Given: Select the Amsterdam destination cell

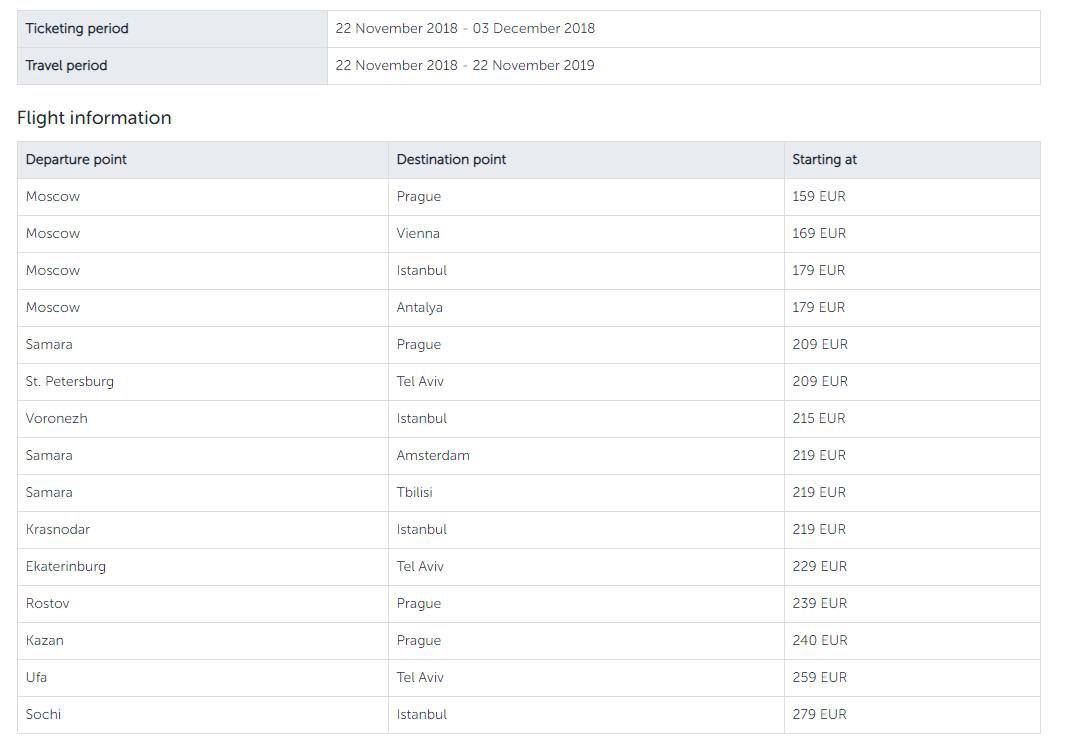Looking at the screenshot, I should [433, 456].
